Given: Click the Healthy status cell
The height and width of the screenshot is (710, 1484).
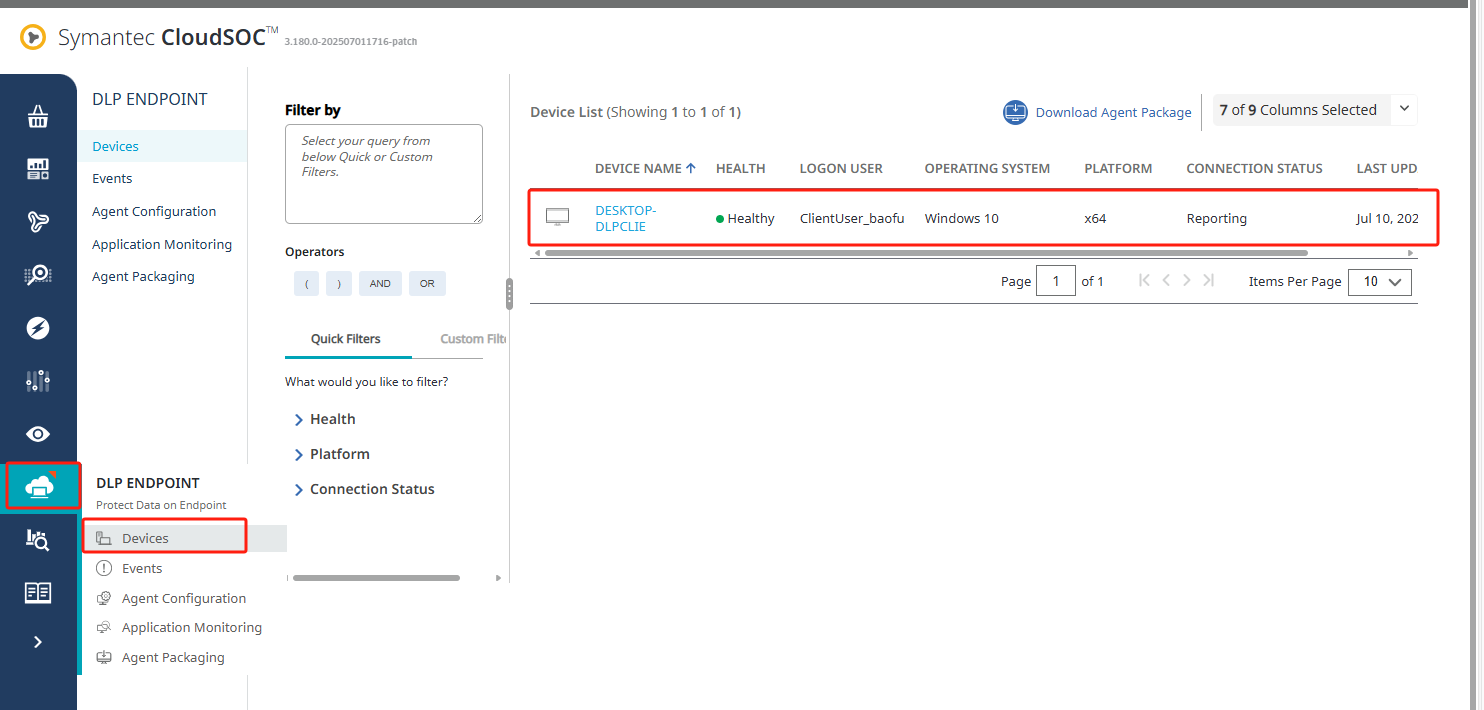Looking at the screenshot, I should click(x=745, y=218).
